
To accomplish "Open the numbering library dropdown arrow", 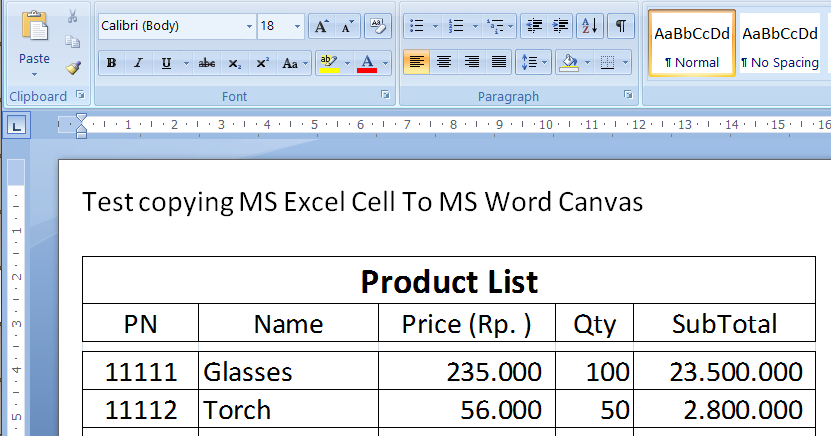I will [475, 26].
